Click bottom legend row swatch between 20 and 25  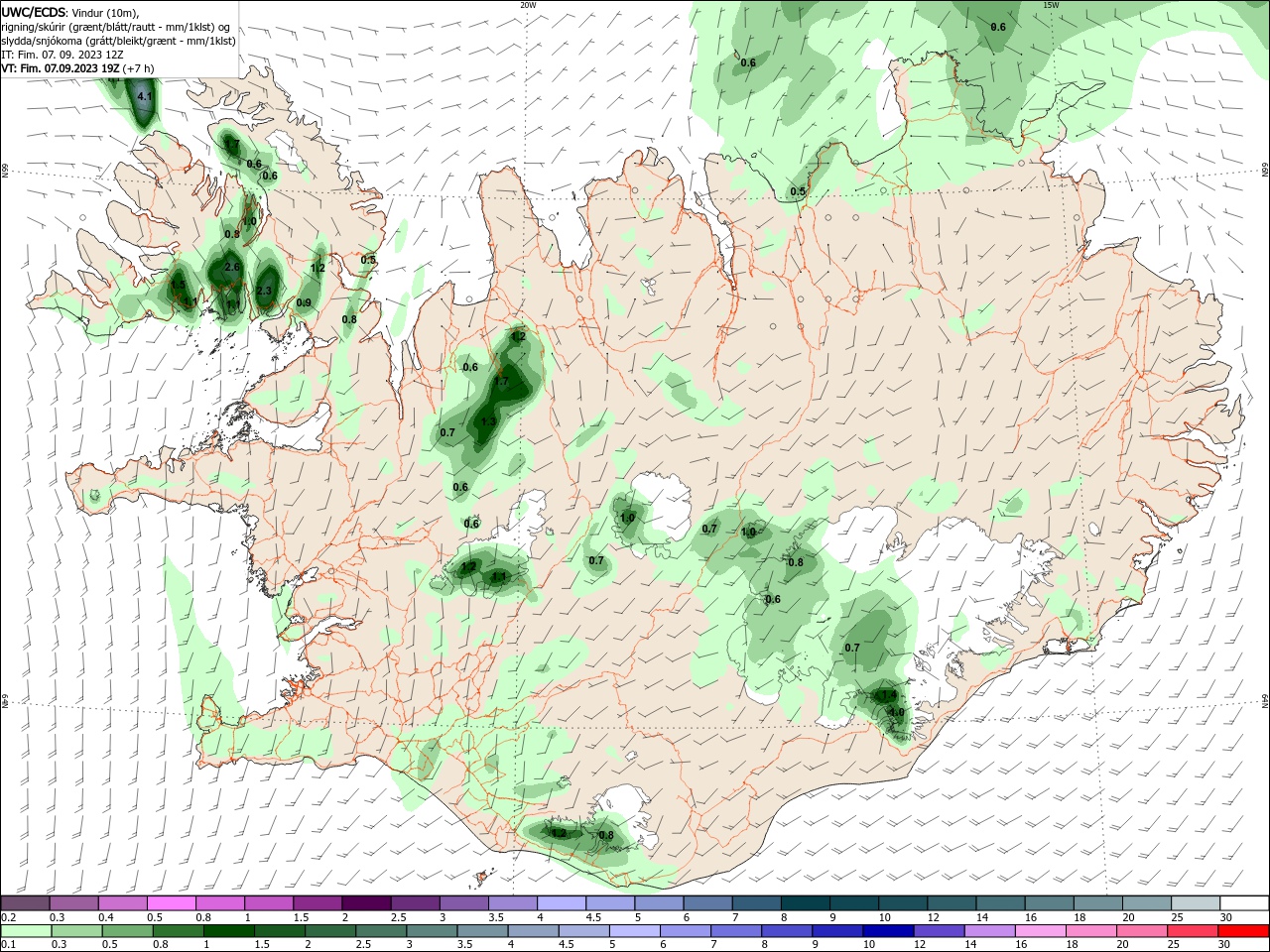click(x=1144, y=931)
